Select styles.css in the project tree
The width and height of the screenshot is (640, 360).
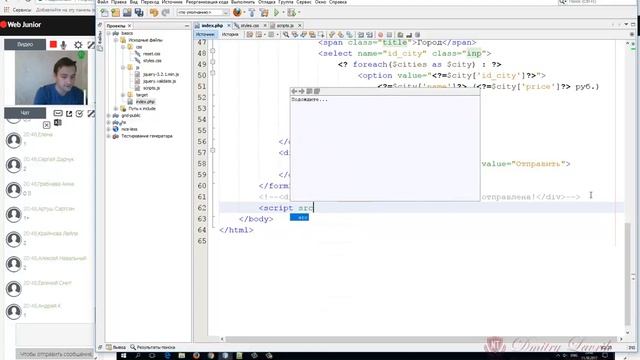pos(152,60)
